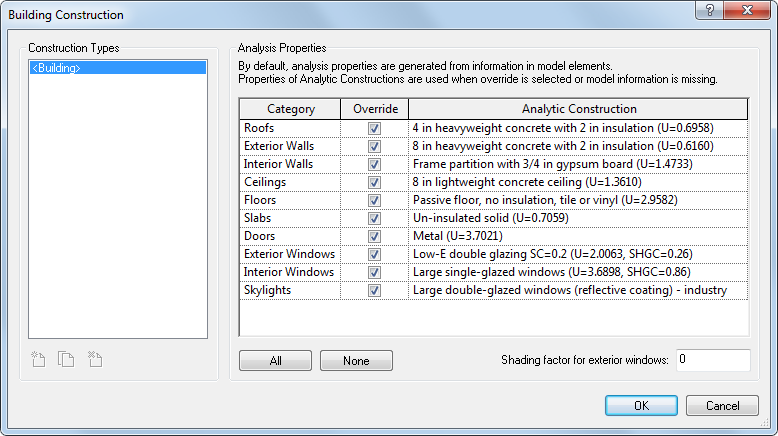
Task: Open the Roofs analytic construction list
Action: pos(578,129)
